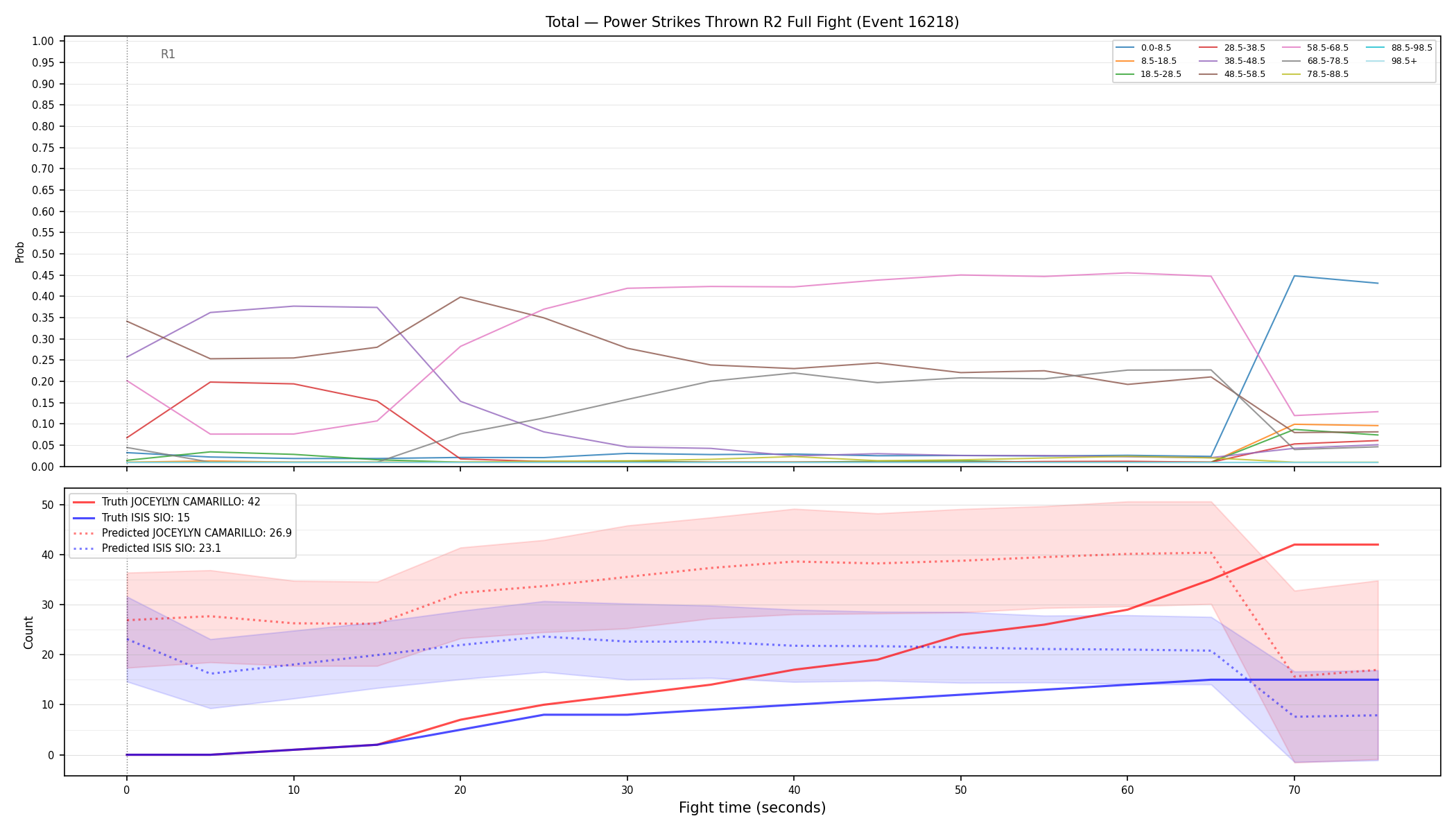The width and height of the screenshot is (1456, 832).
Task: Click the 50 tick on Count axis
Action: 48,505
